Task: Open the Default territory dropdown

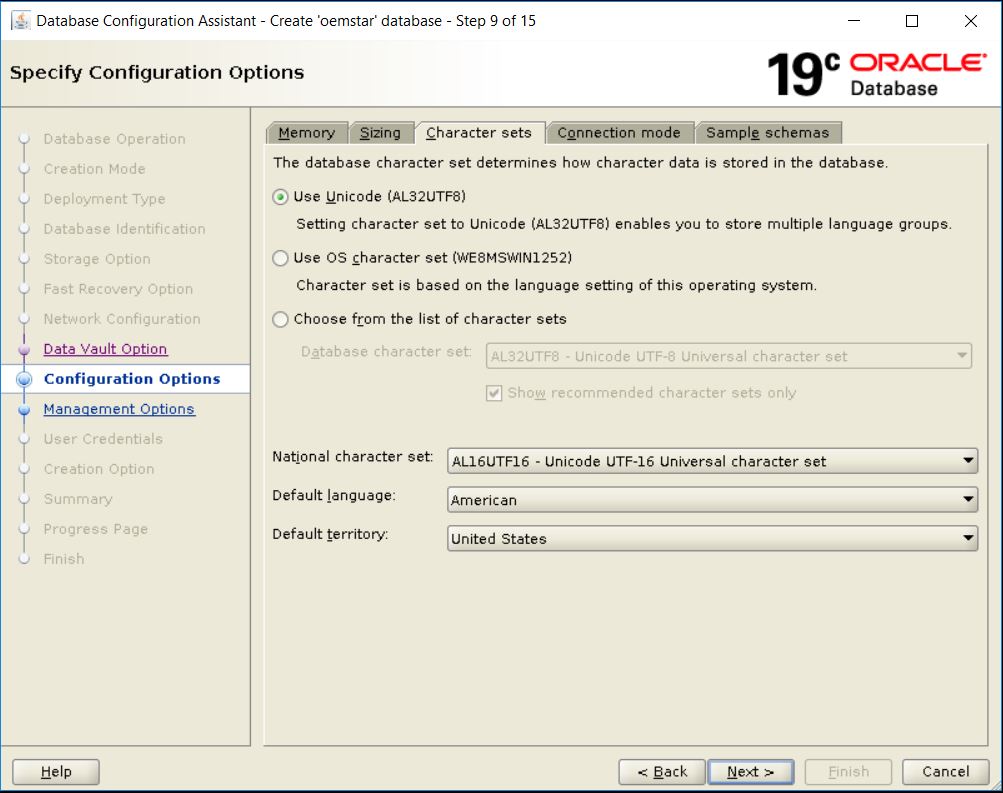Action: [x=713, y=538]
